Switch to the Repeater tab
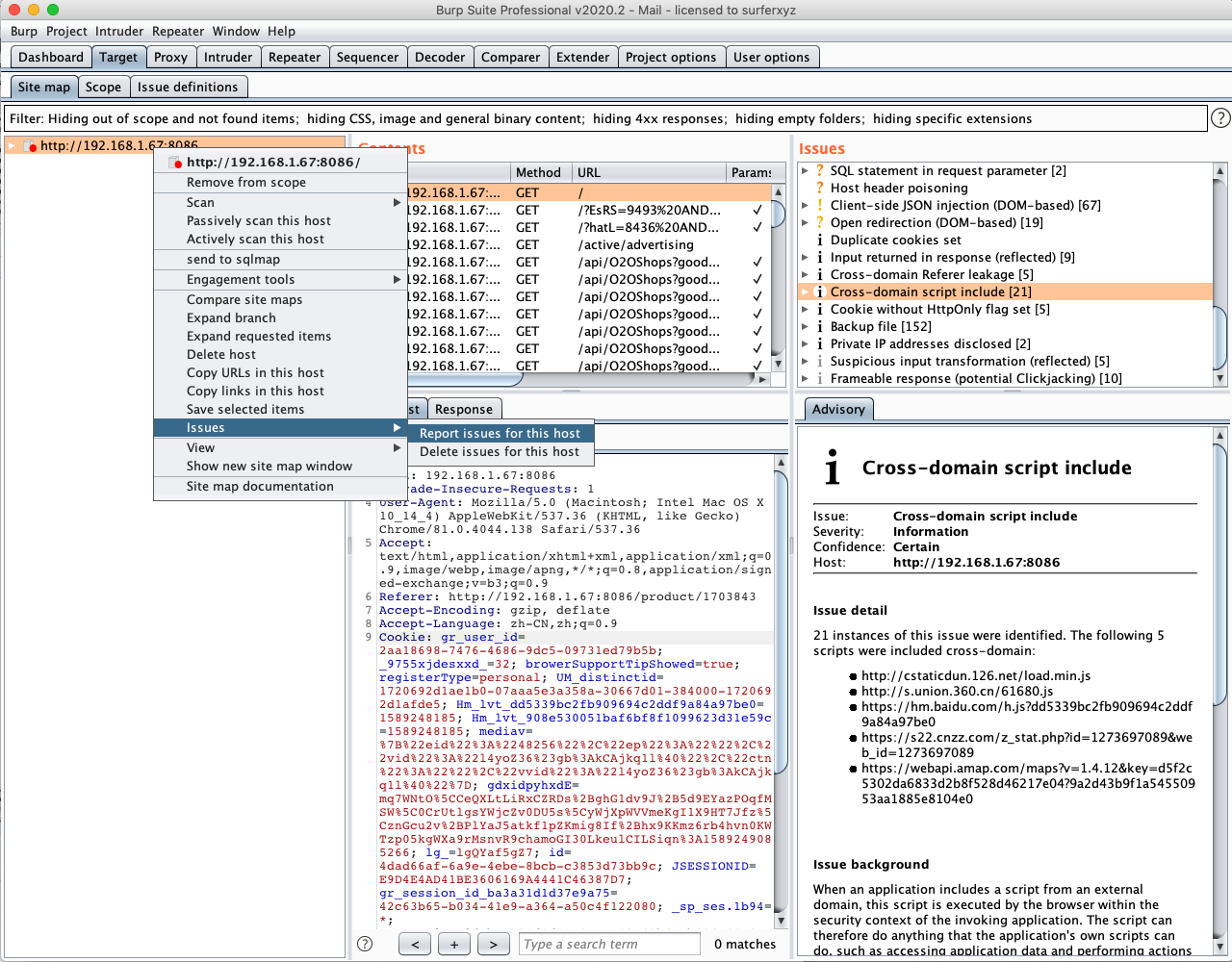Screen dimensions: 1232x962 [295, 57]
